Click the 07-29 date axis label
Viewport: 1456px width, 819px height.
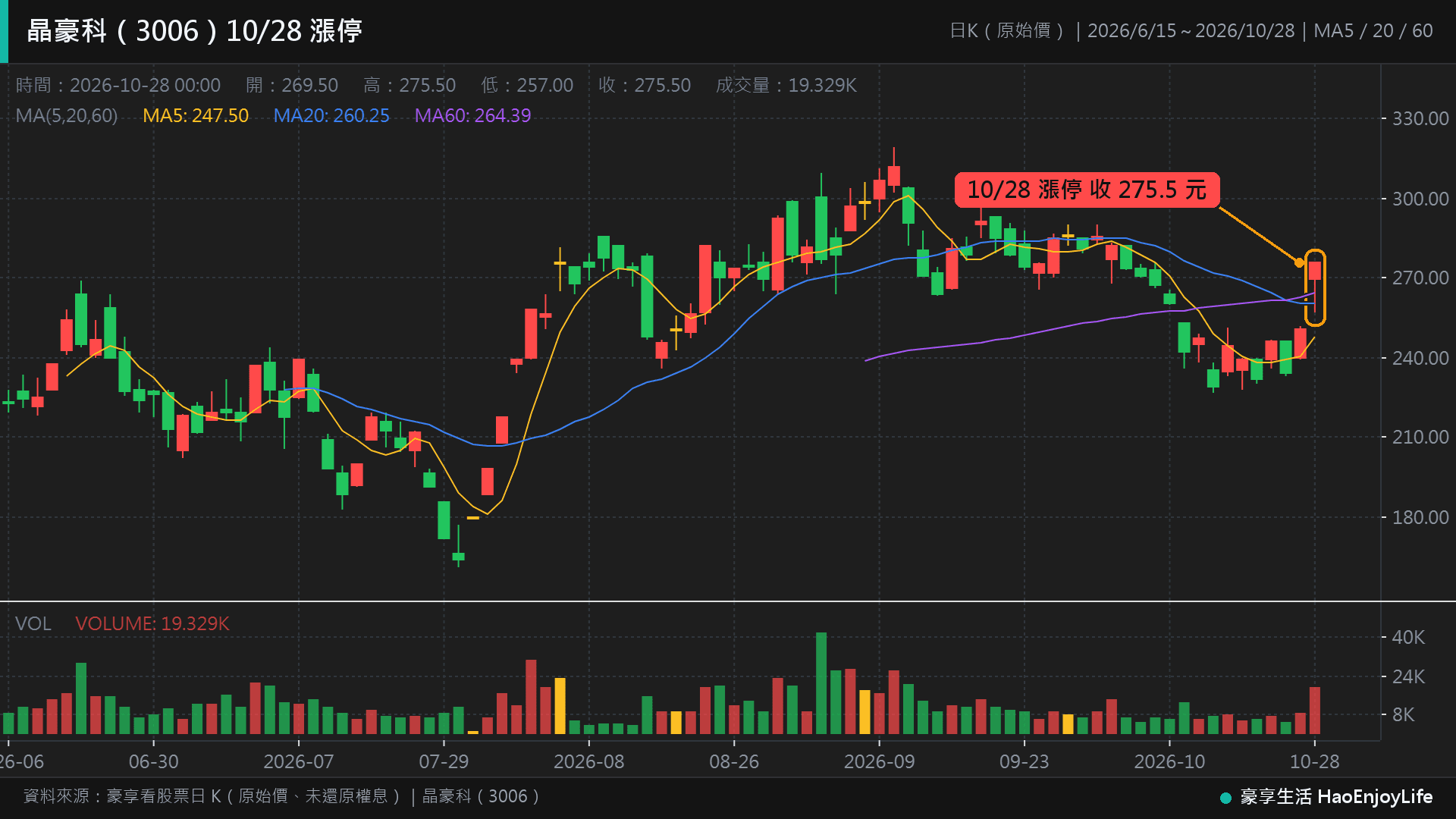pos(444,761)
